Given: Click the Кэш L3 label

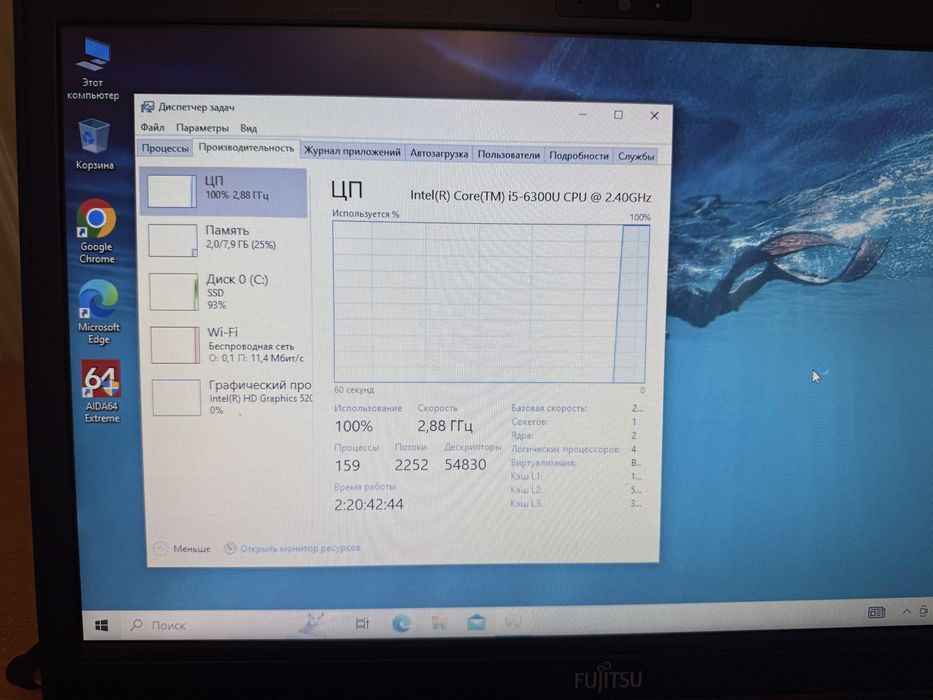Looking at the screenshot, I should 526,504.
